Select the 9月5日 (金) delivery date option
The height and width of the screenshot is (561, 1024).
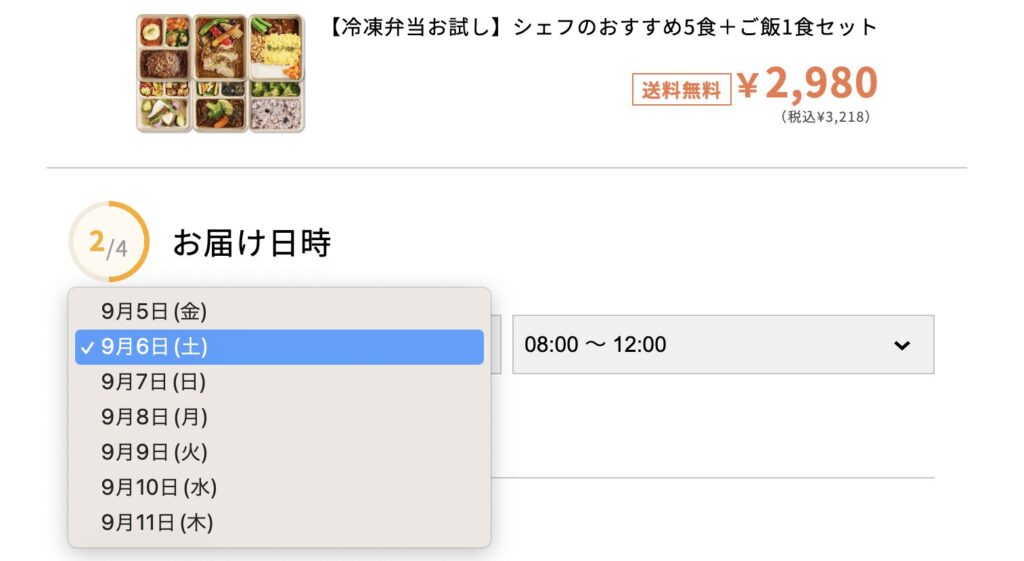click(x=153, y=311)
